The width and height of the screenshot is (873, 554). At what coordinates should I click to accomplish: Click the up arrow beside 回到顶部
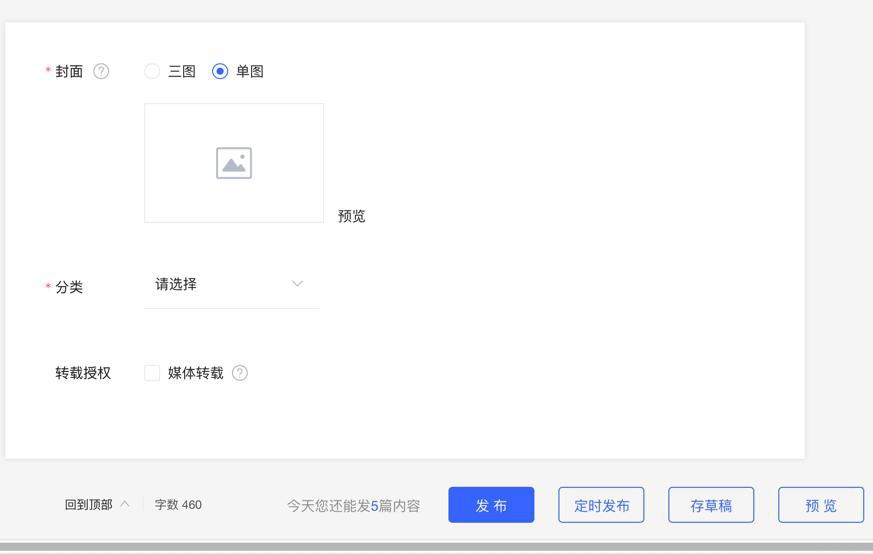point(125,504)
